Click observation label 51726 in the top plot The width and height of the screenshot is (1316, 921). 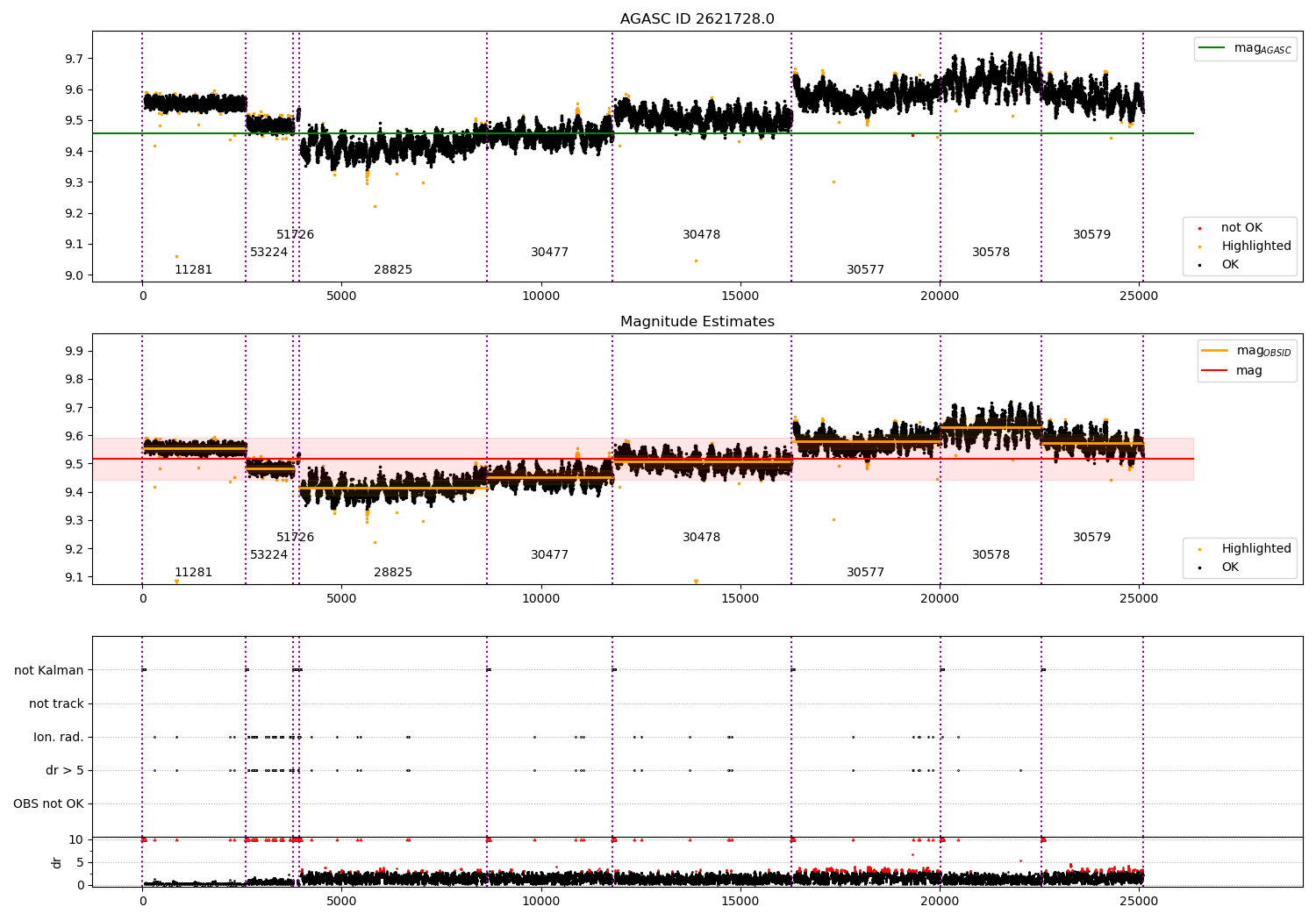[295, 235]
